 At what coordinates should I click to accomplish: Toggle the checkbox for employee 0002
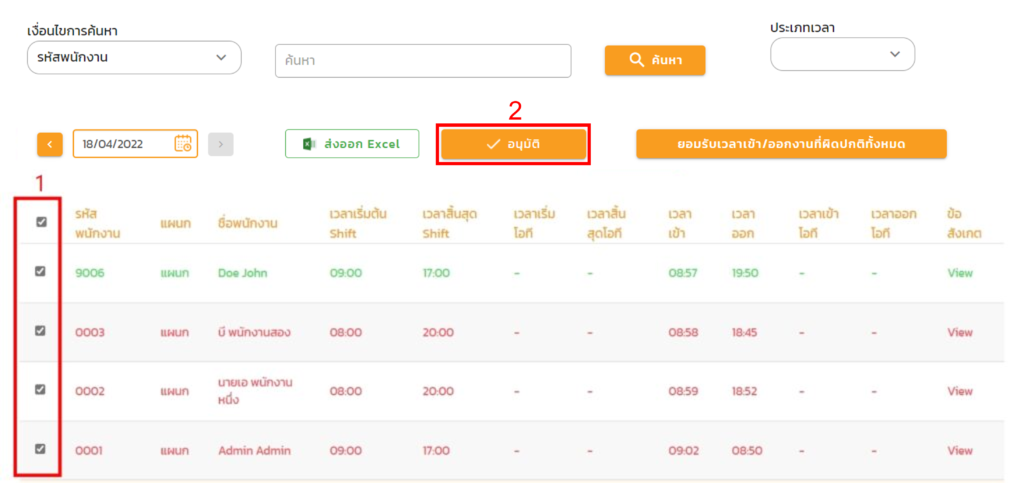[41, 390]
